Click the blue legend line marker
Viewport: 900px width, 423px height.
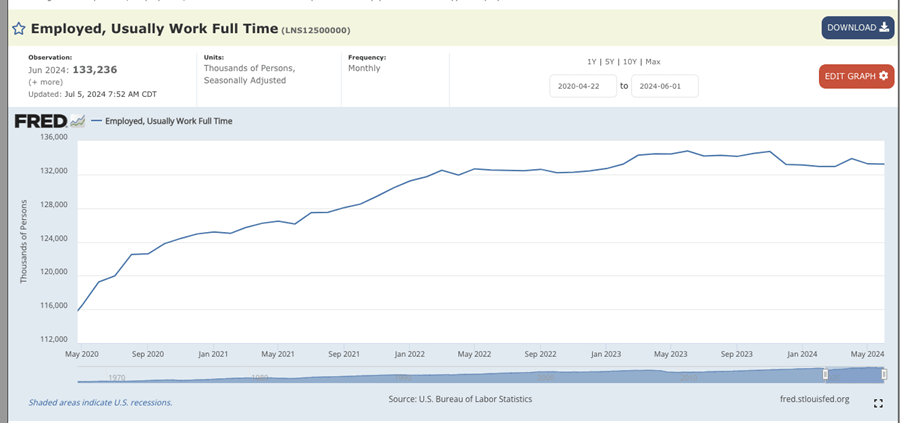[x=96, y=121]
